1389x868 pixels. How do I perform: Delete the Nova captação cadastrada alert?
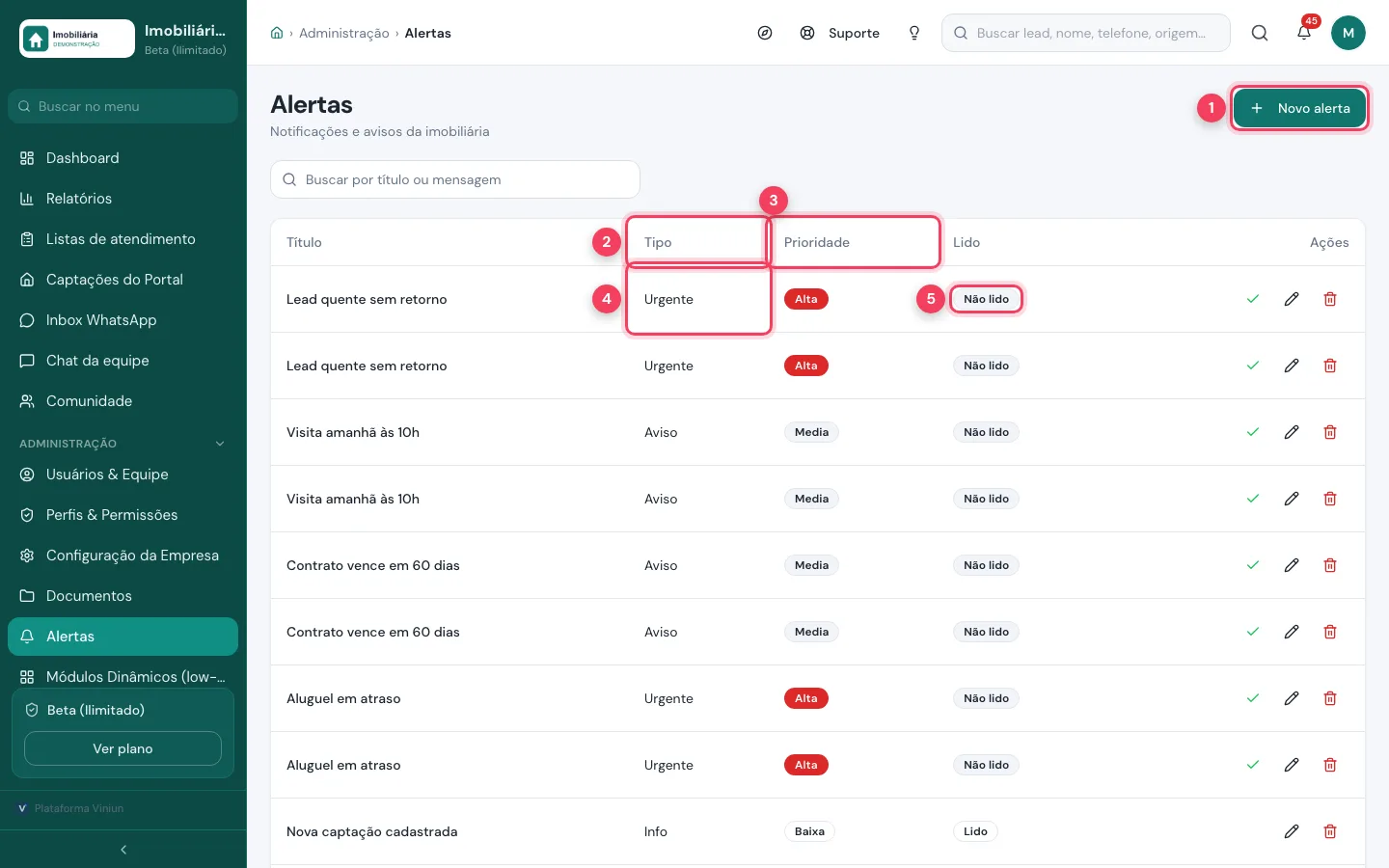pos(1330,831)
